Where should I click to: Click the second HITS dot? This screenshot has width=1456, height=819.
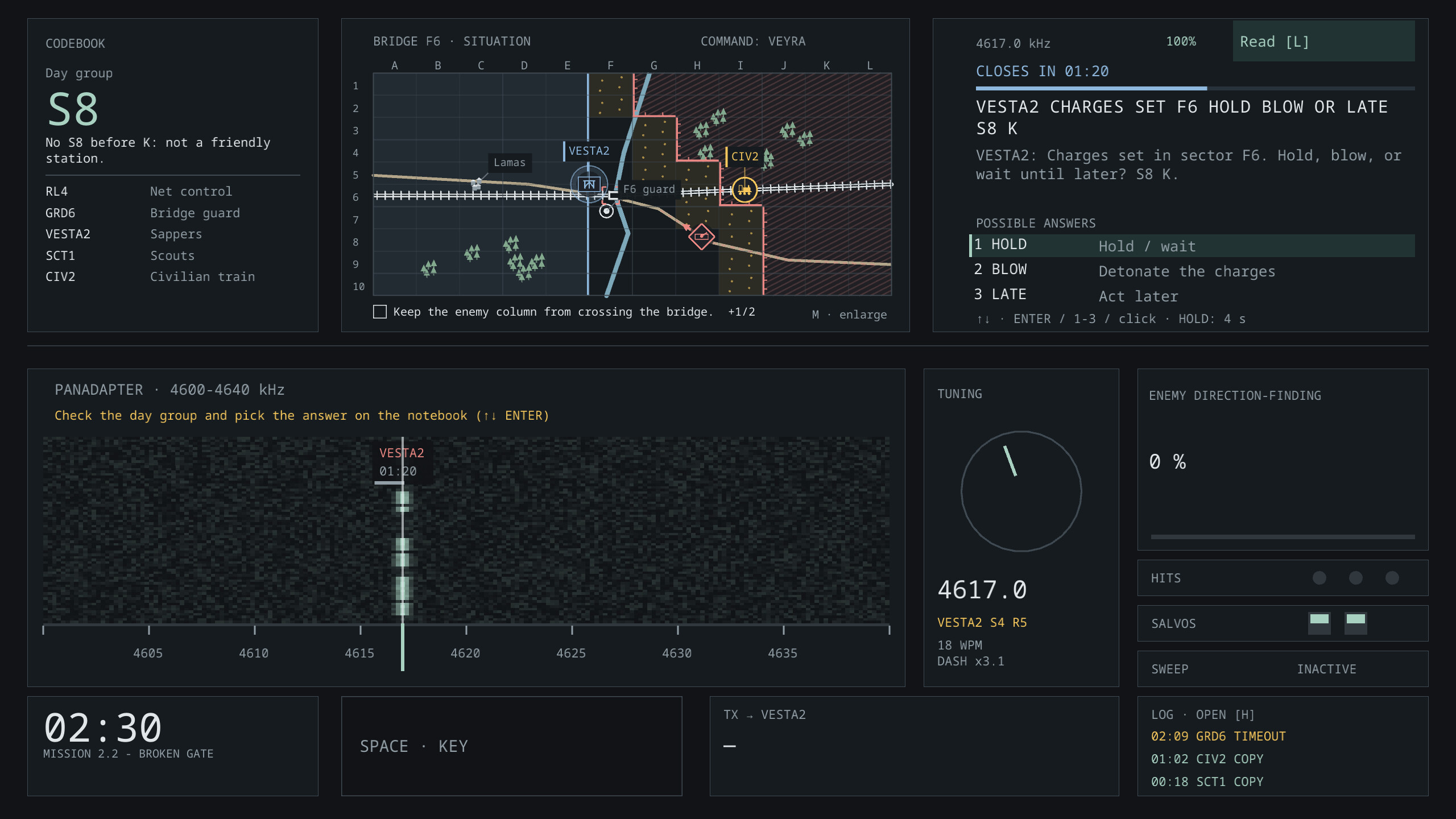tap(1356, 578)
